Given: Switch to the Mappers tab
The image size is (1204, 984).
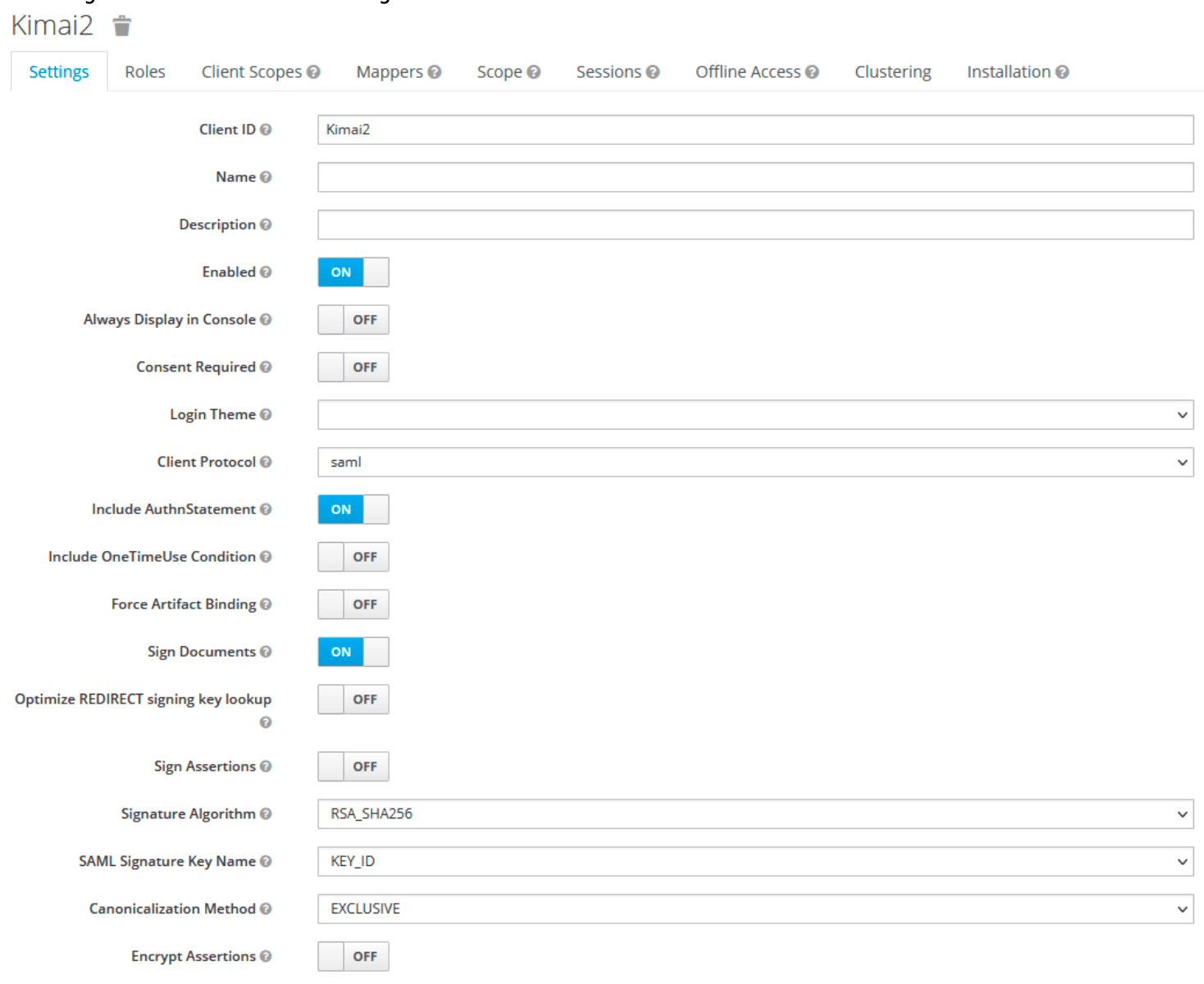Looking at the screenshot, I should pyautogui.click(x=390, y=72).
